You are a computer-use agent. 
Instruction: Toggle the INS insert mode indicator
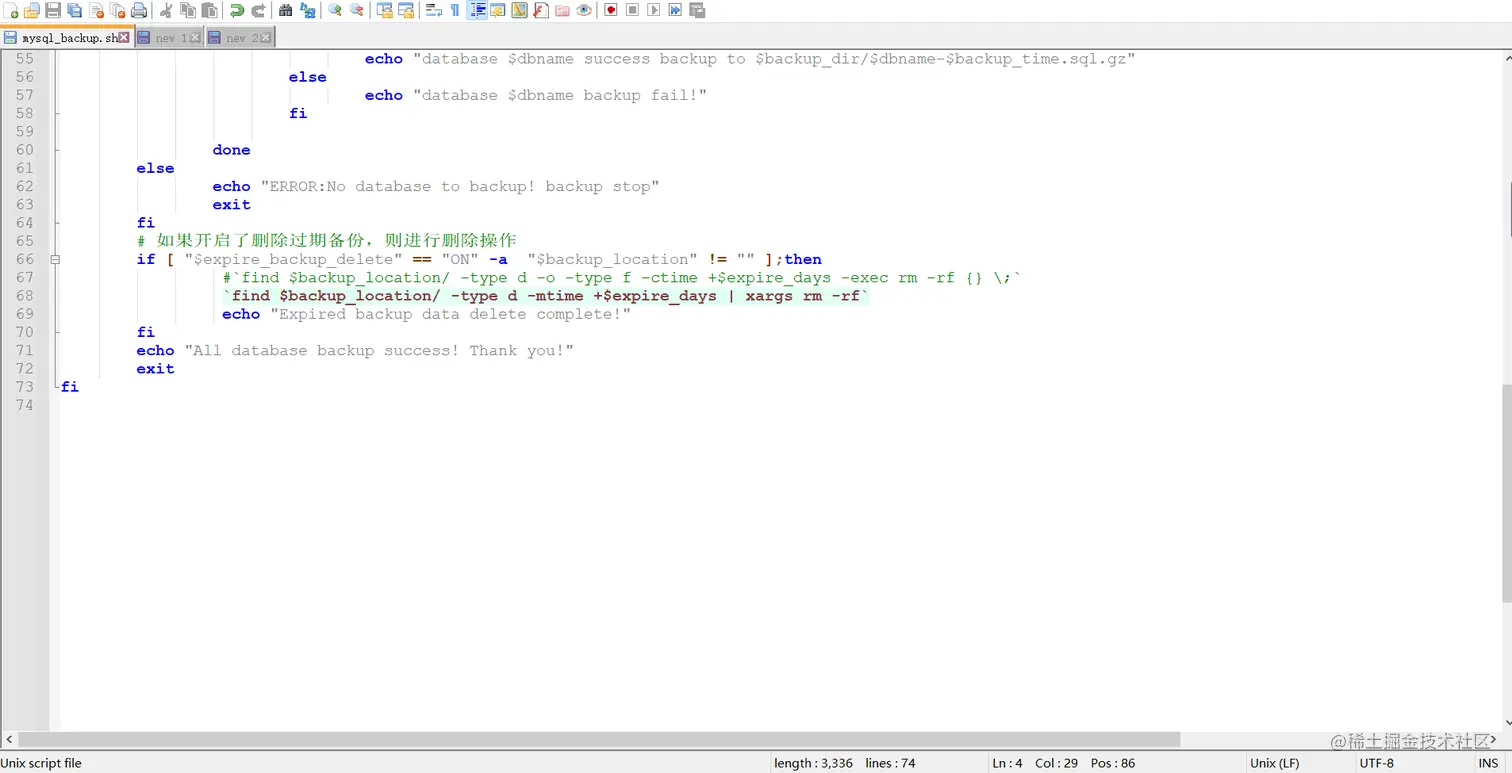[x=1488, y=763]
